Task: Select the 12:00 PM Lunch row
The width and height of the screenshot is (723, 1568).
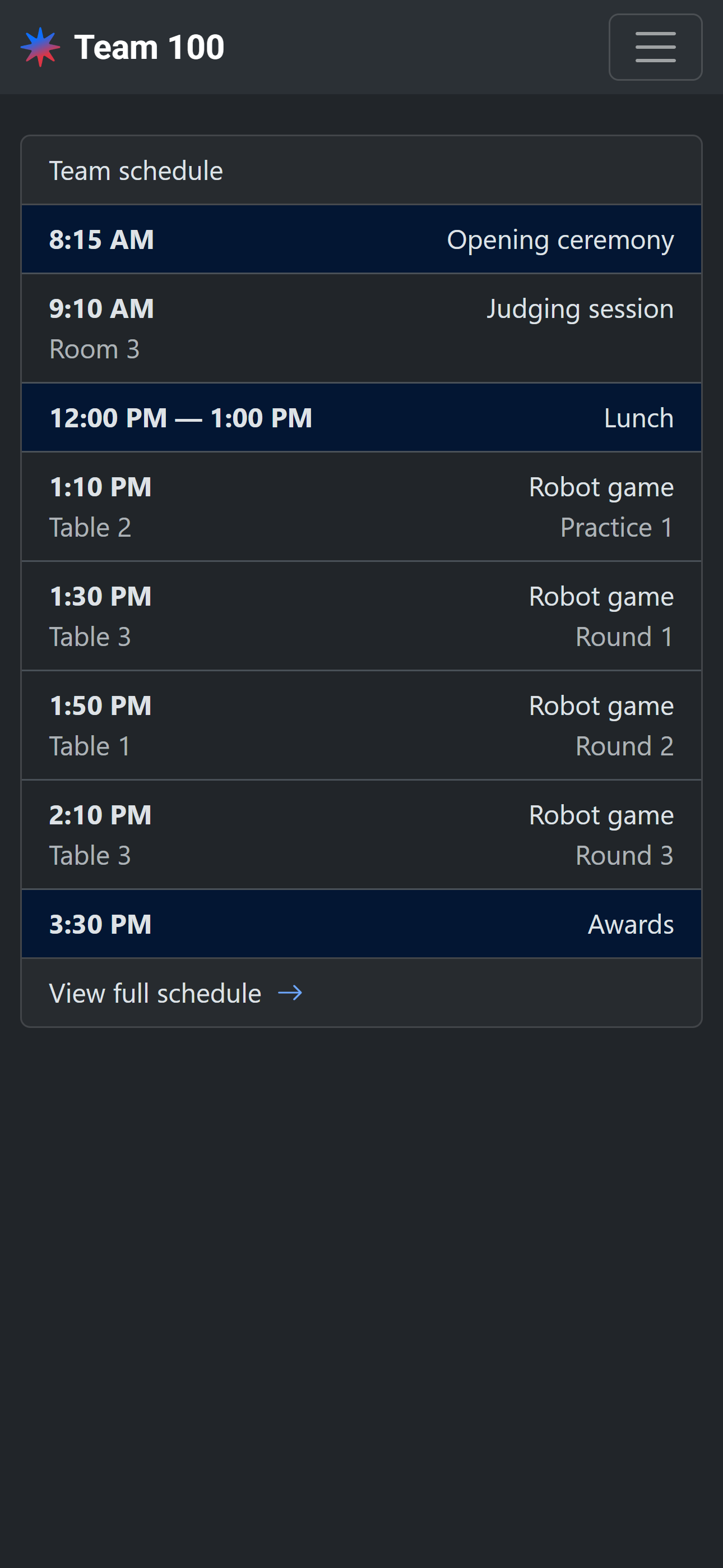Action: point(361,418)
